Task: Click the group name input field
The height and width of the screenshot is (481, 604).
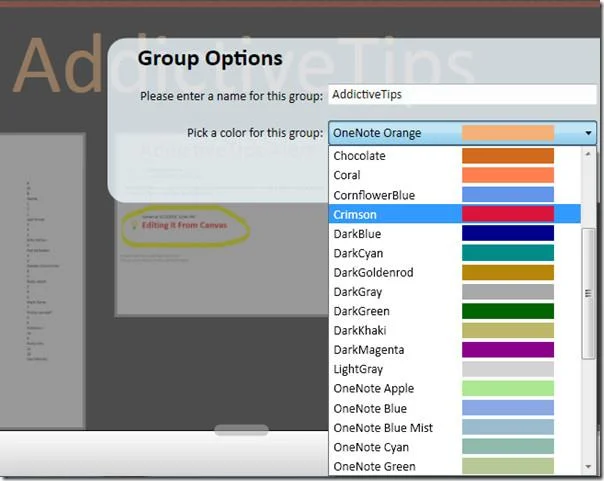Action: [463, 94]
